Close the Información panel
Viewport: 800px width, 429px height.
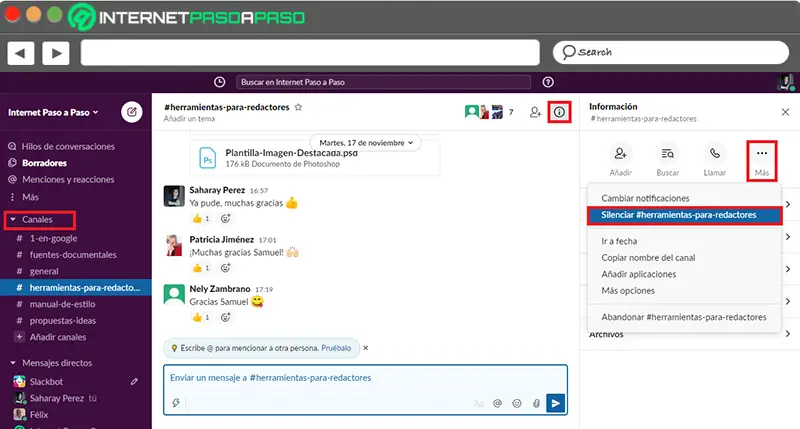[785, 112]
